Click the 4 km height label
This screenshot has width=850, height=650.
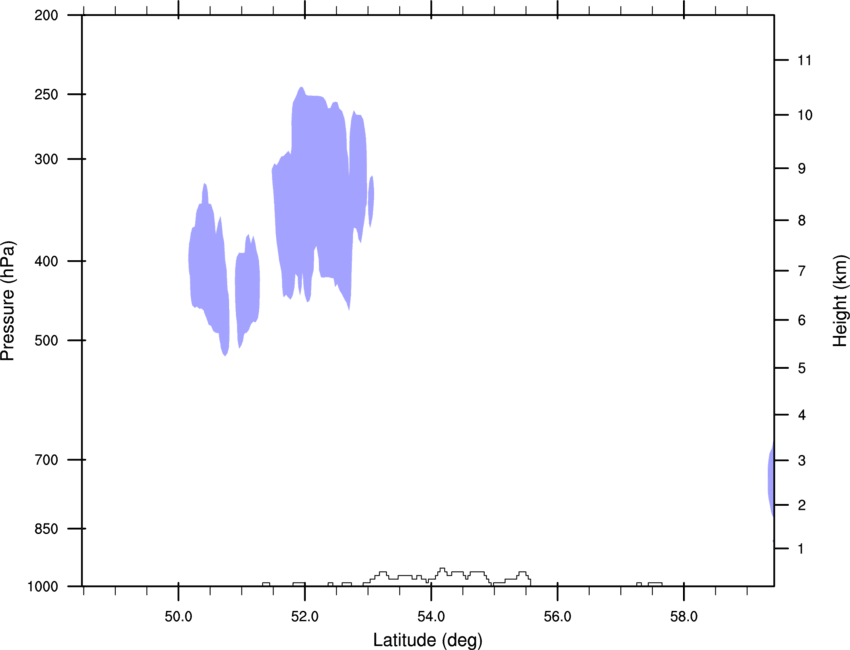pos(802,415)
